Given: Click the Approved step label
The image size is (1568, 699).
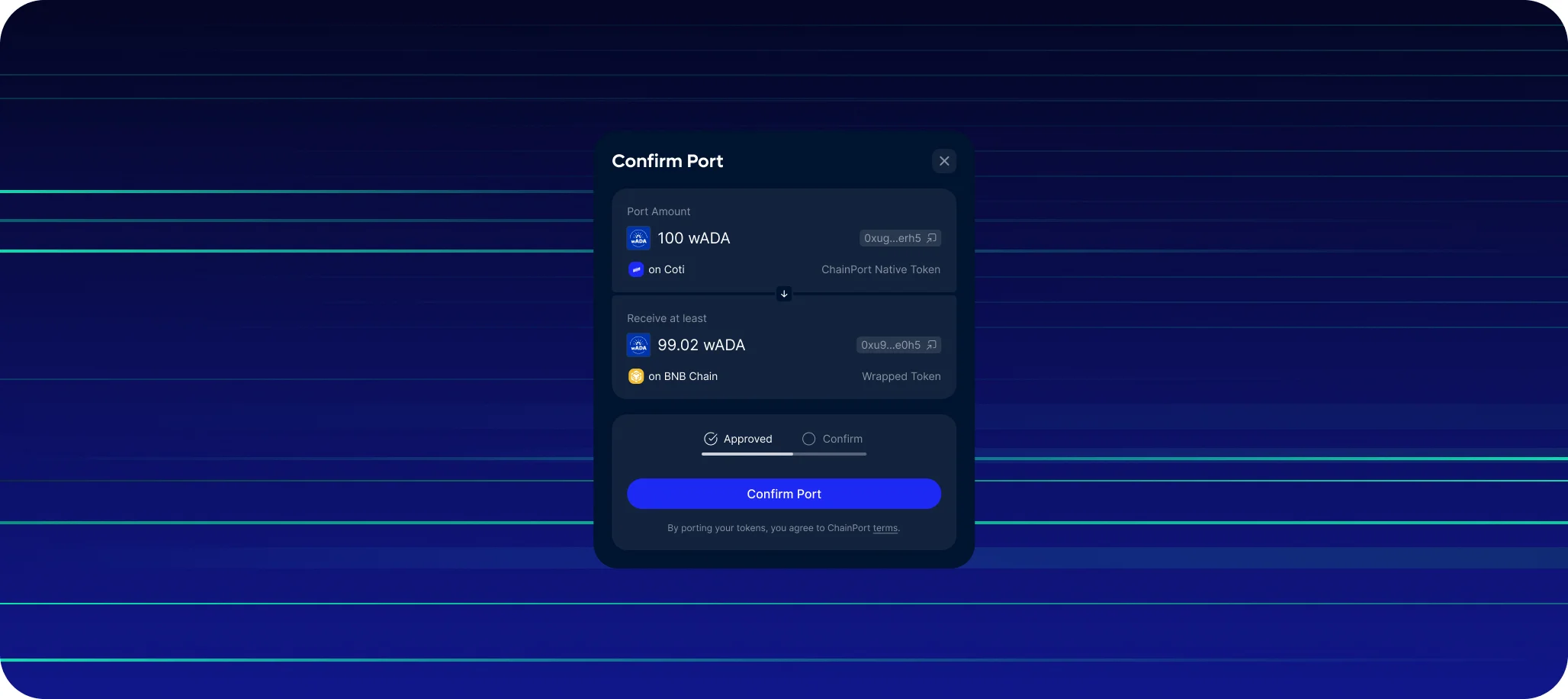Looking at the screenshot, I should [x=748, y=439].
